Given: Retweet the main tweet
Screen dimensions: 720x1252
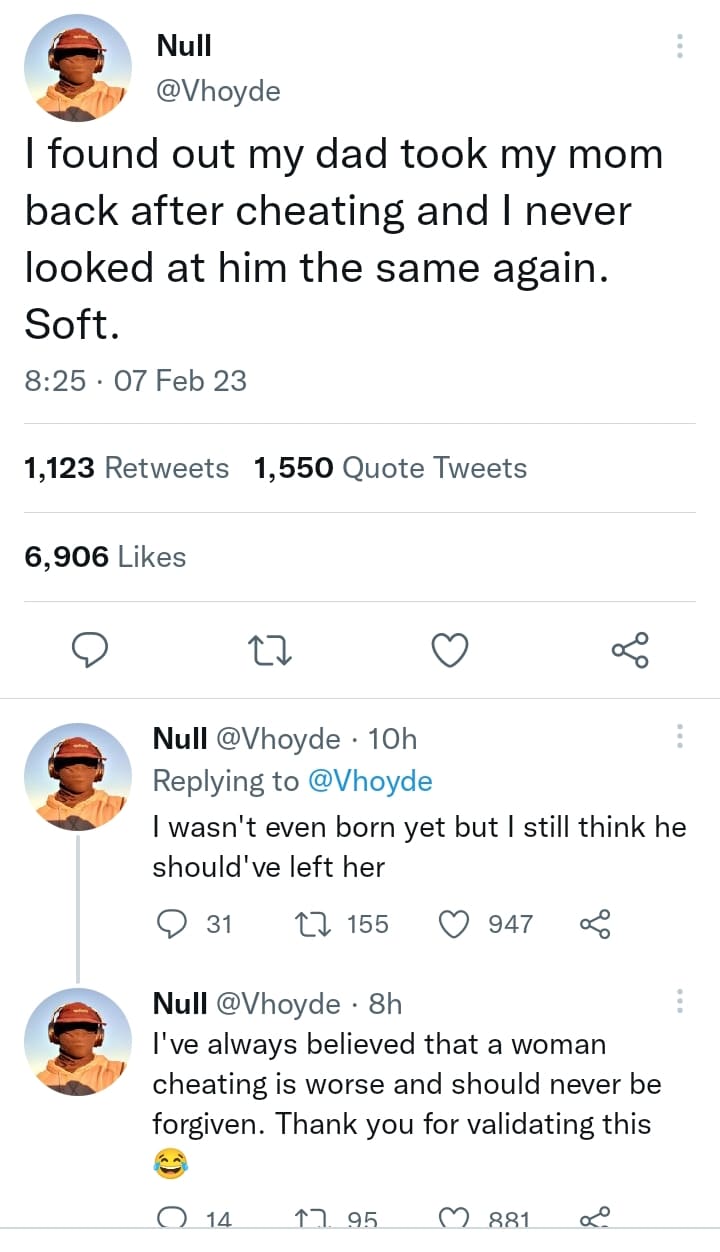Looking at the screenshot, I should [270, 651].
